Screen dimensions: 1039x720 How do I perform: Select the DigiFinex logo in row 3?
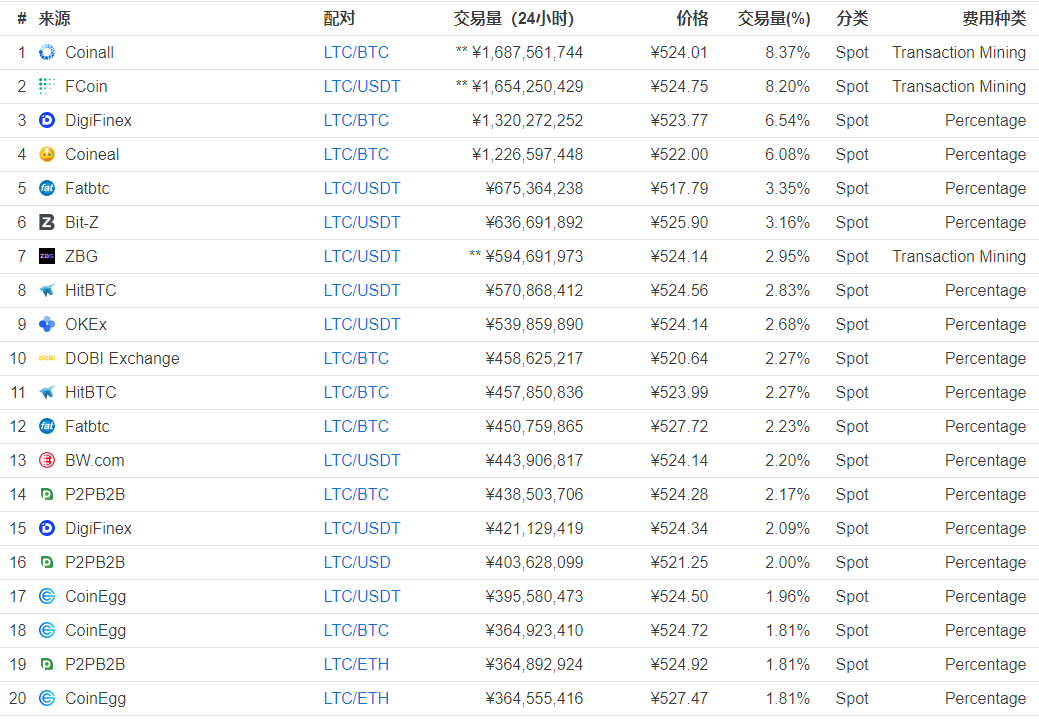pyautogui.click(x=46, y=121)
